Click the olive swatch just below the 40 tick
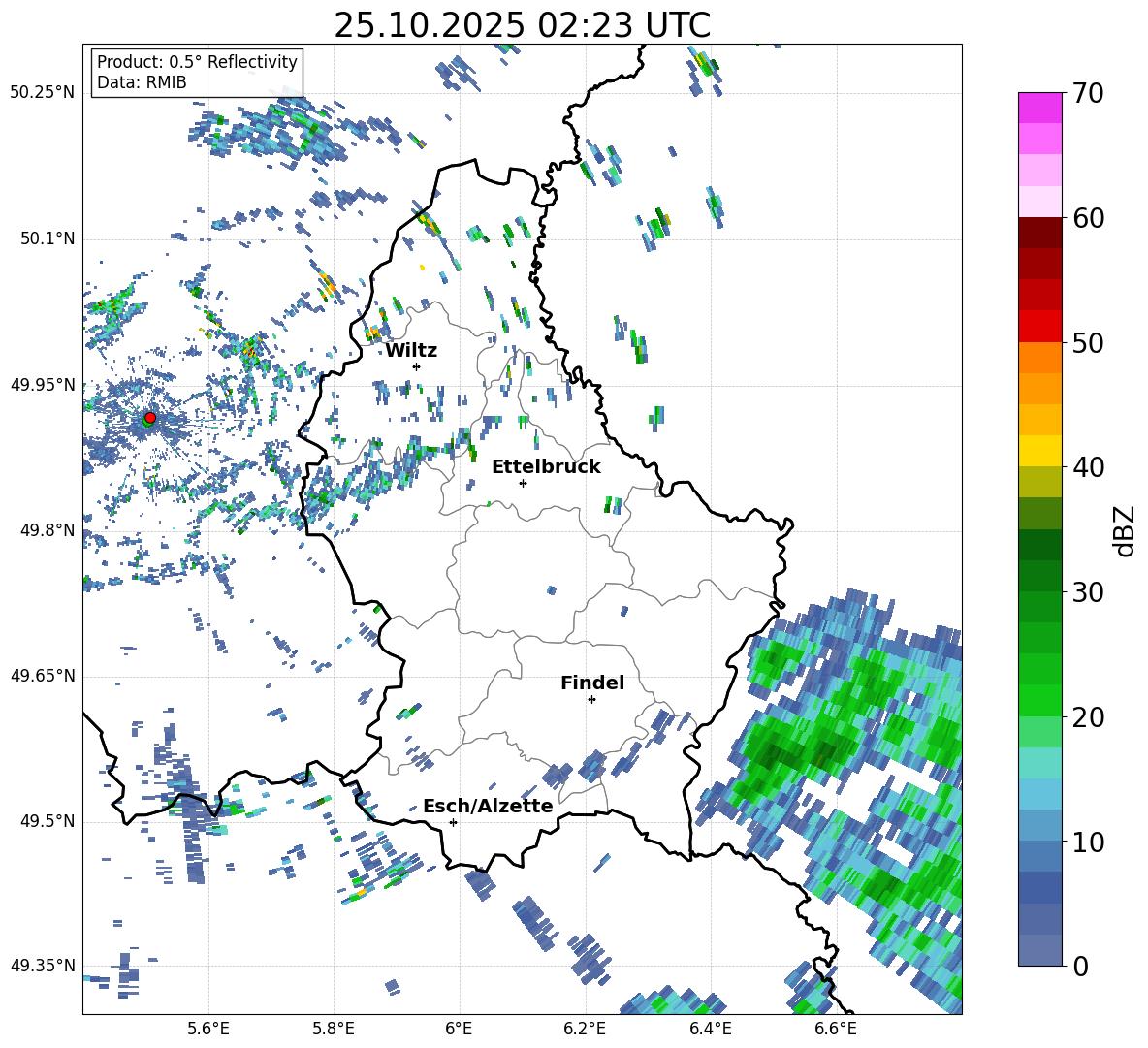Screen dimensions: 1148x1048 coord(1039,482)
